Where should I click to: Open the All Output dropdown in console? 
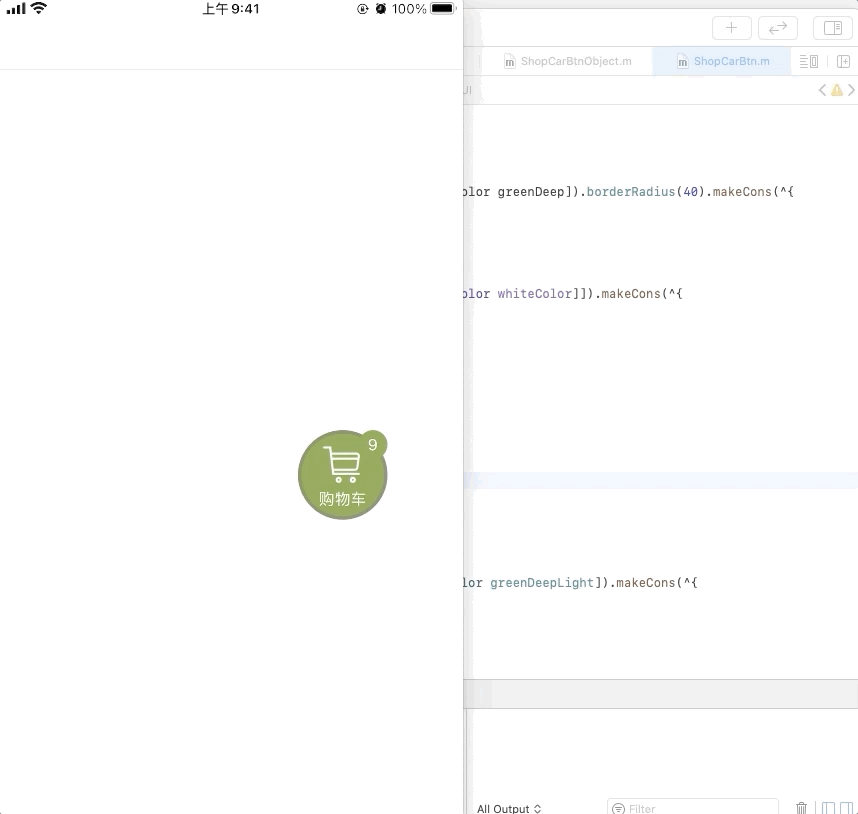tap(509, 809)
